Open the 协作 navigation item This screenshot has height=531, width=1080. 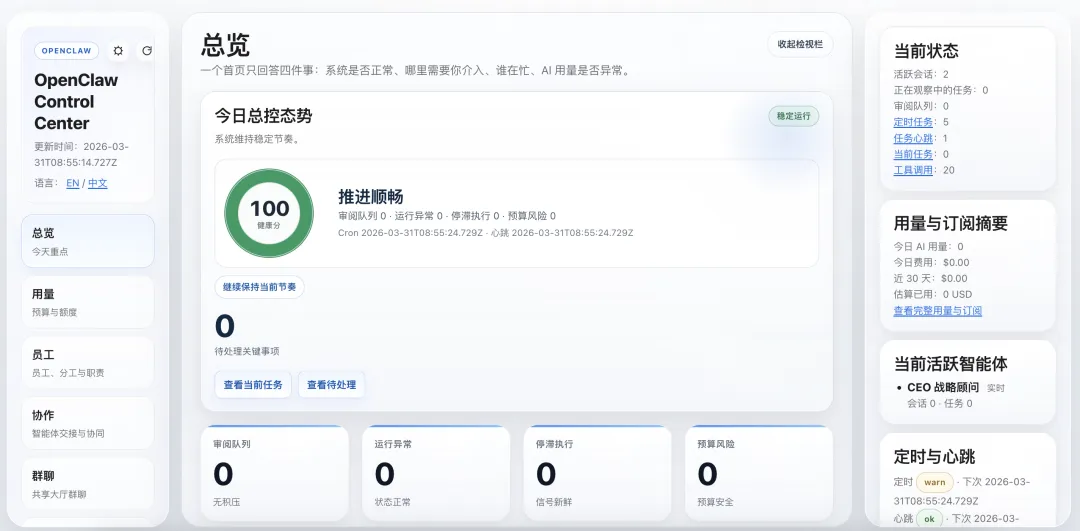tap(88, 424)
